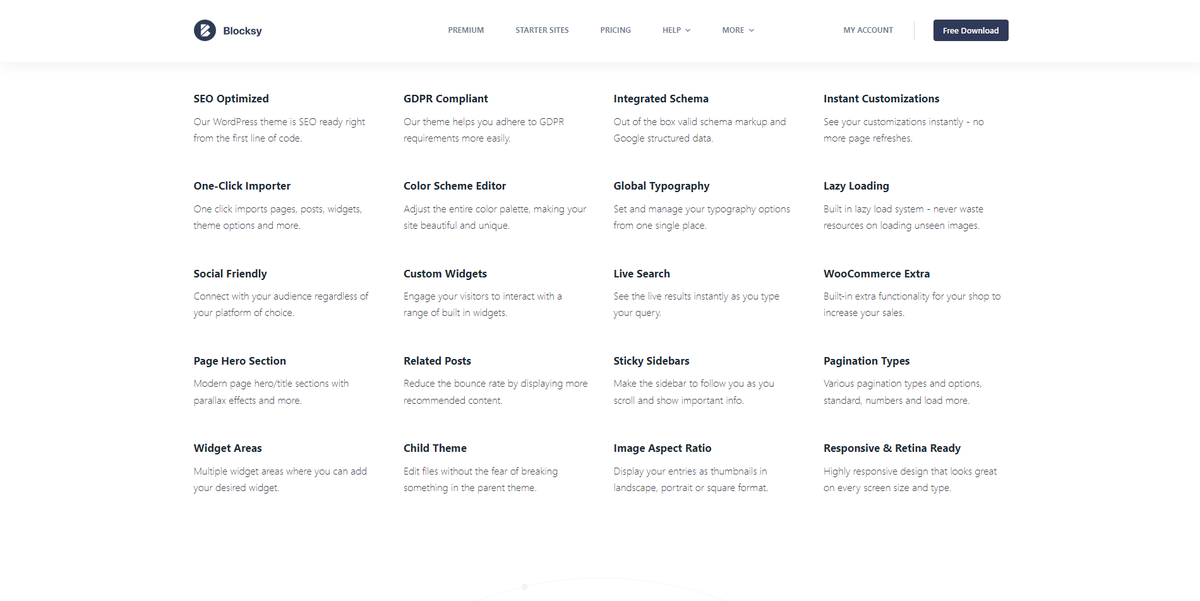Screen dimensions: 1200x601
Task: Select the WooCommerce Extra heading
Action: pos(877,274)
